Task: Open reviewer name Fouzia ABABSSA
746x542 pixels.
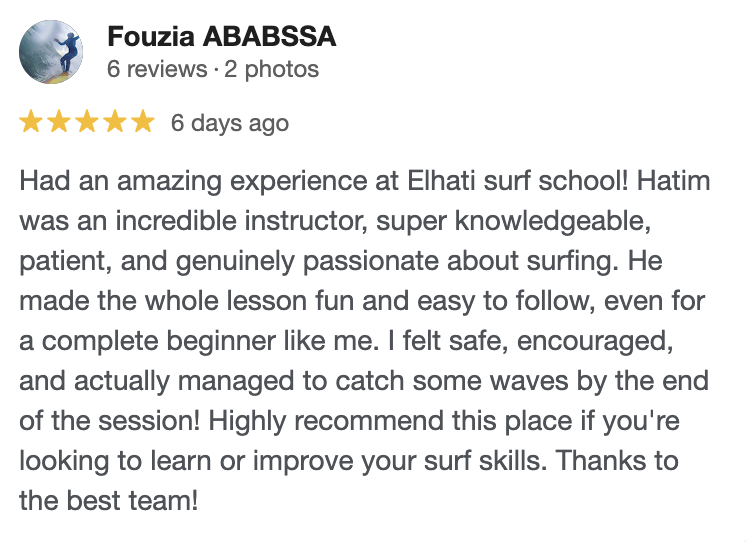Action: [222, 37]
